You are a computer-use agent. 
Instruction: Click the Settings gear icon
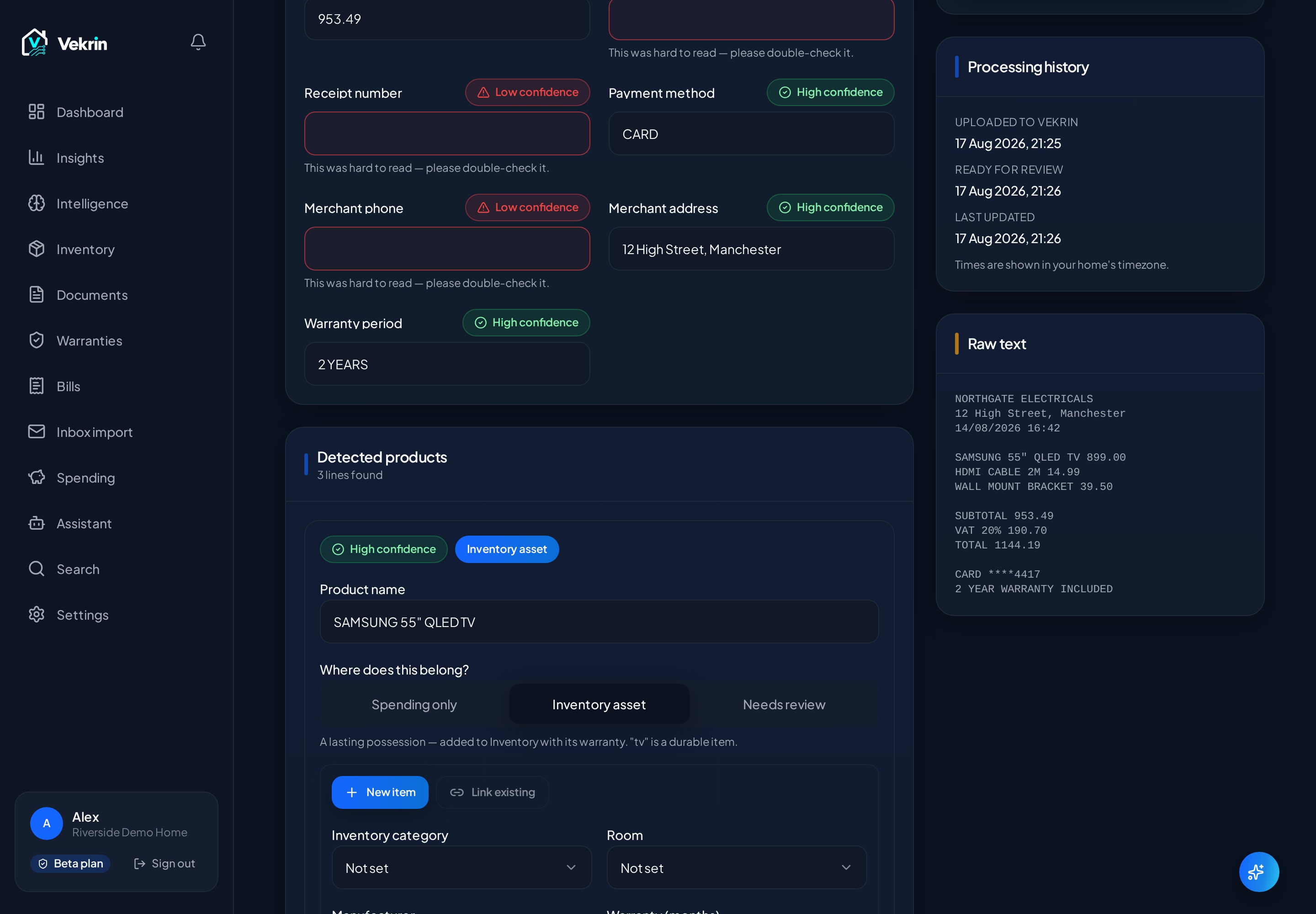[37, 615]
